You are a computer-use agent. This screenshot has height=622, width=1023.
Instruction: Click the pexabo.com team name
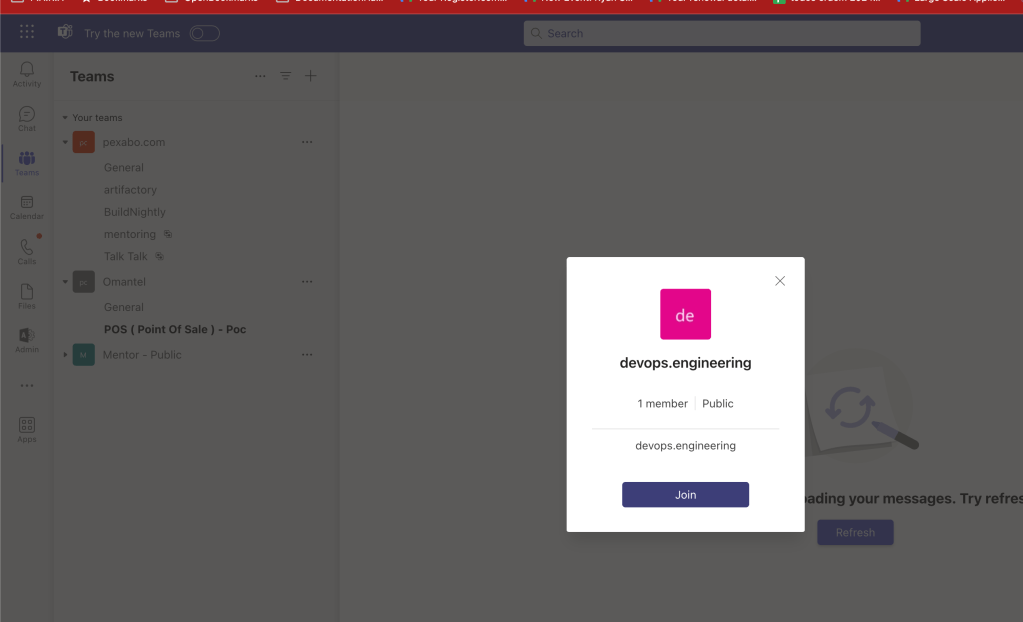point(134,142)
